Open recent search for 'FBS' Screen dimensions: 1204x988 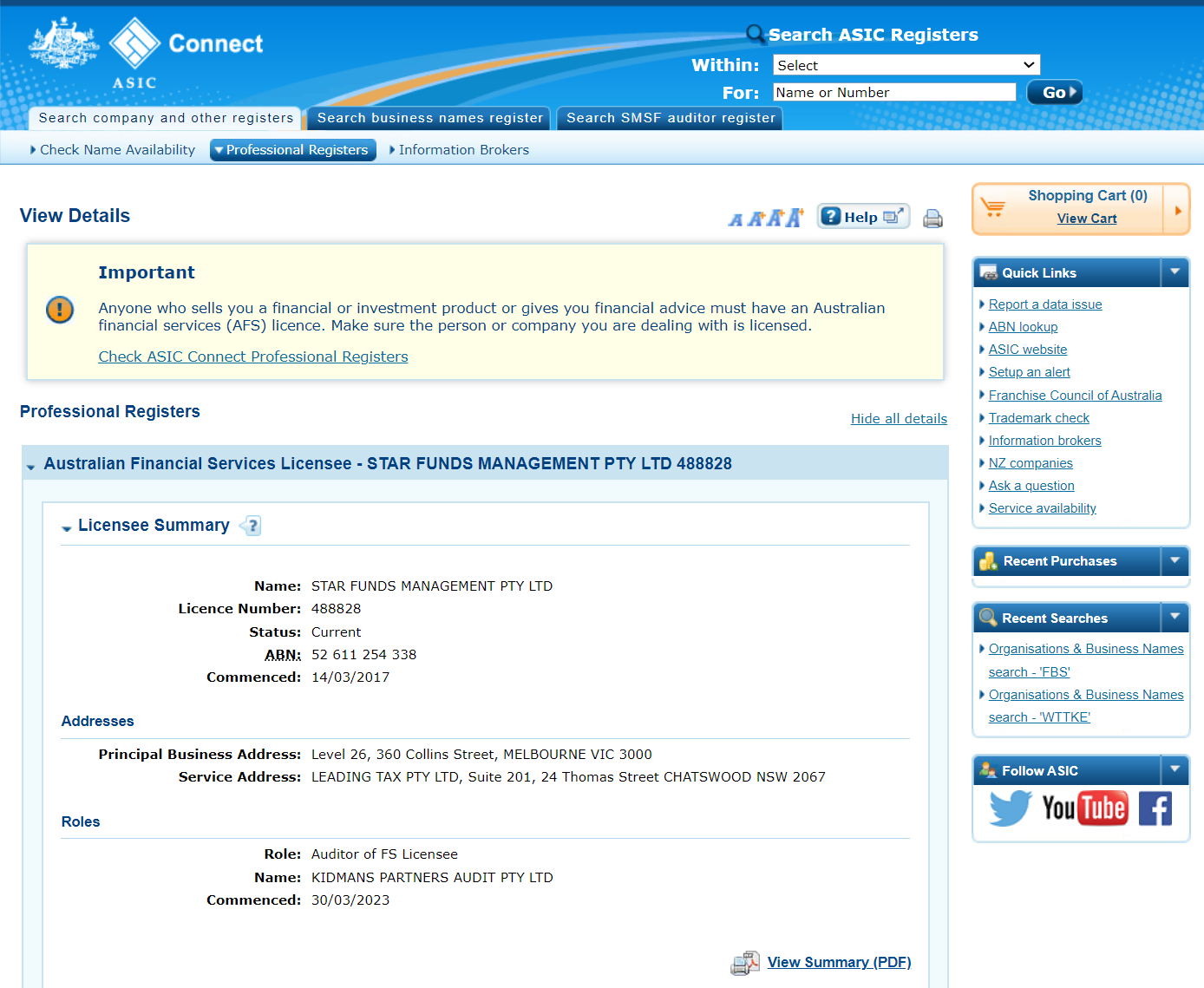(x=1086, y=660)
